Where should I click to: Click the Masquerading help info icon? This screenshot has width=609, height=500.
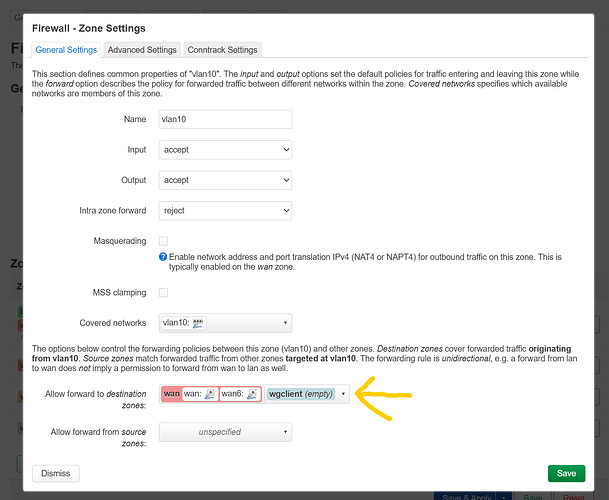(164, 258)
